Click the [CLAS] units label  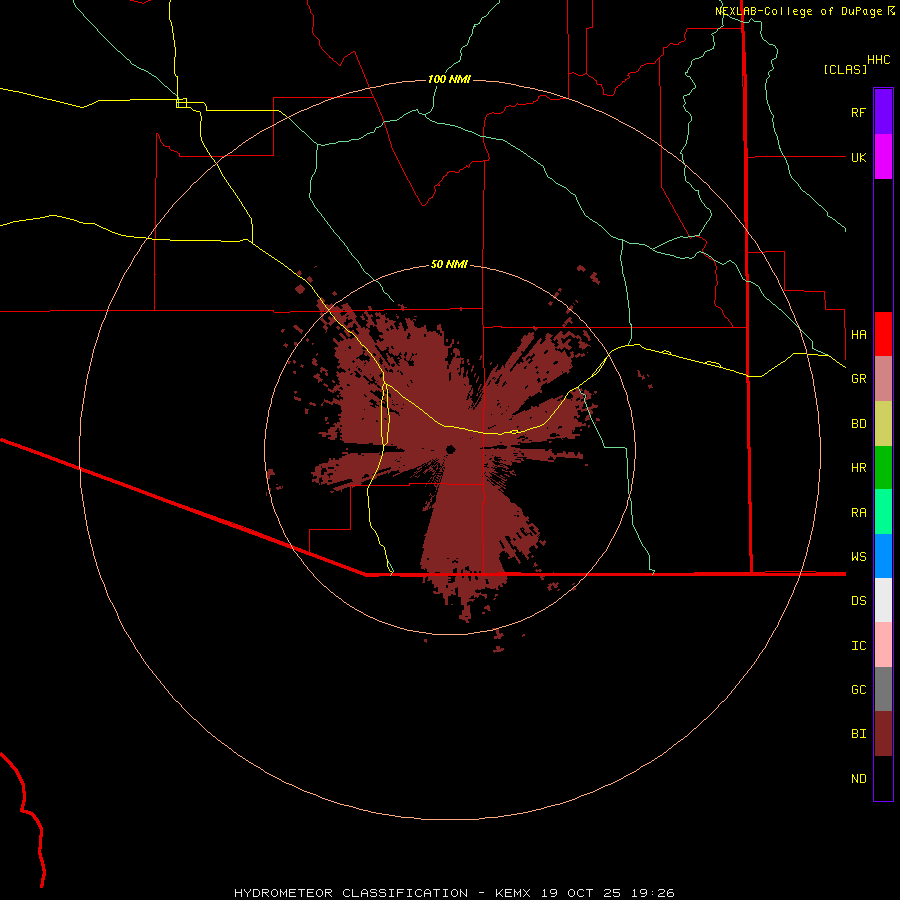[x=845, y=69]
